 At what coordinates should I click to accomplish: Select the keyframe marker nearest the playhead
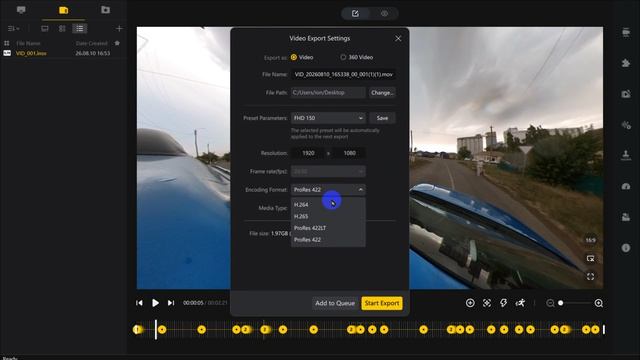(162, 329)
